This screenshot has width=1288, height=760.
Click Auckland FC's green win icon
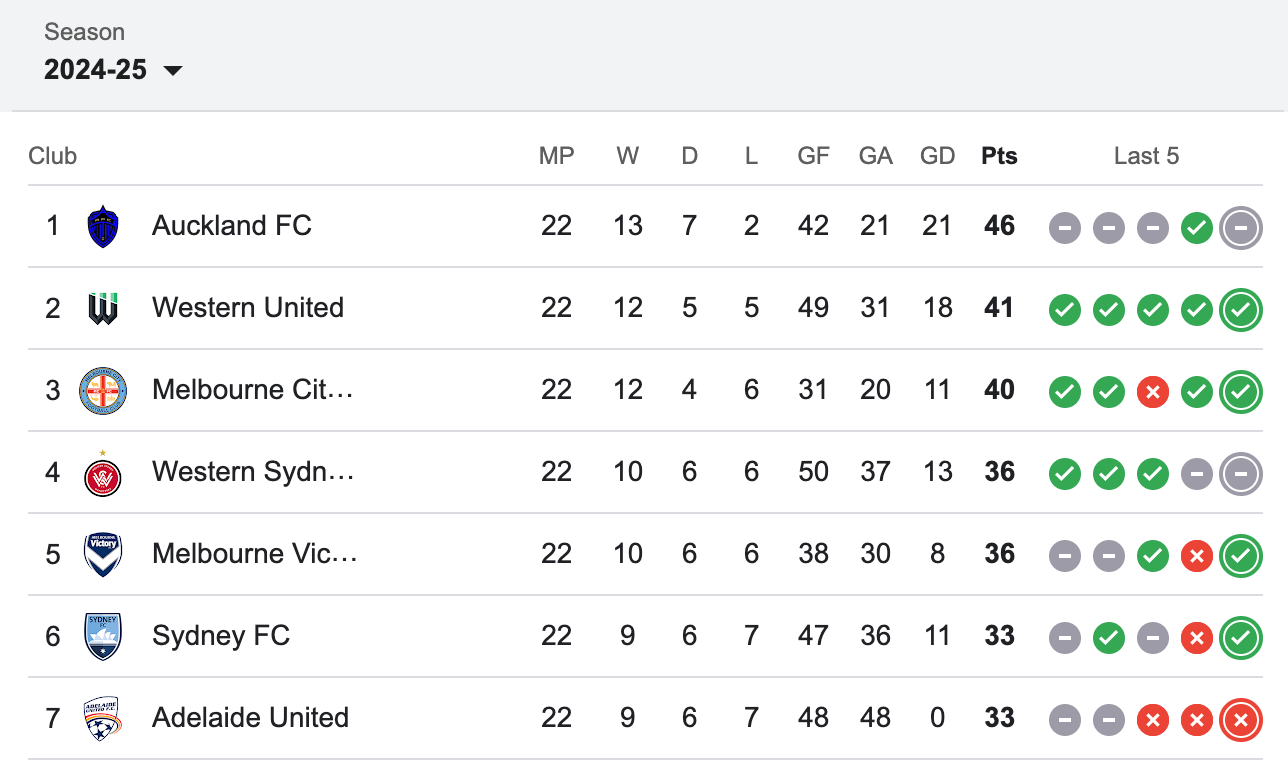(x=1196, y=228)
